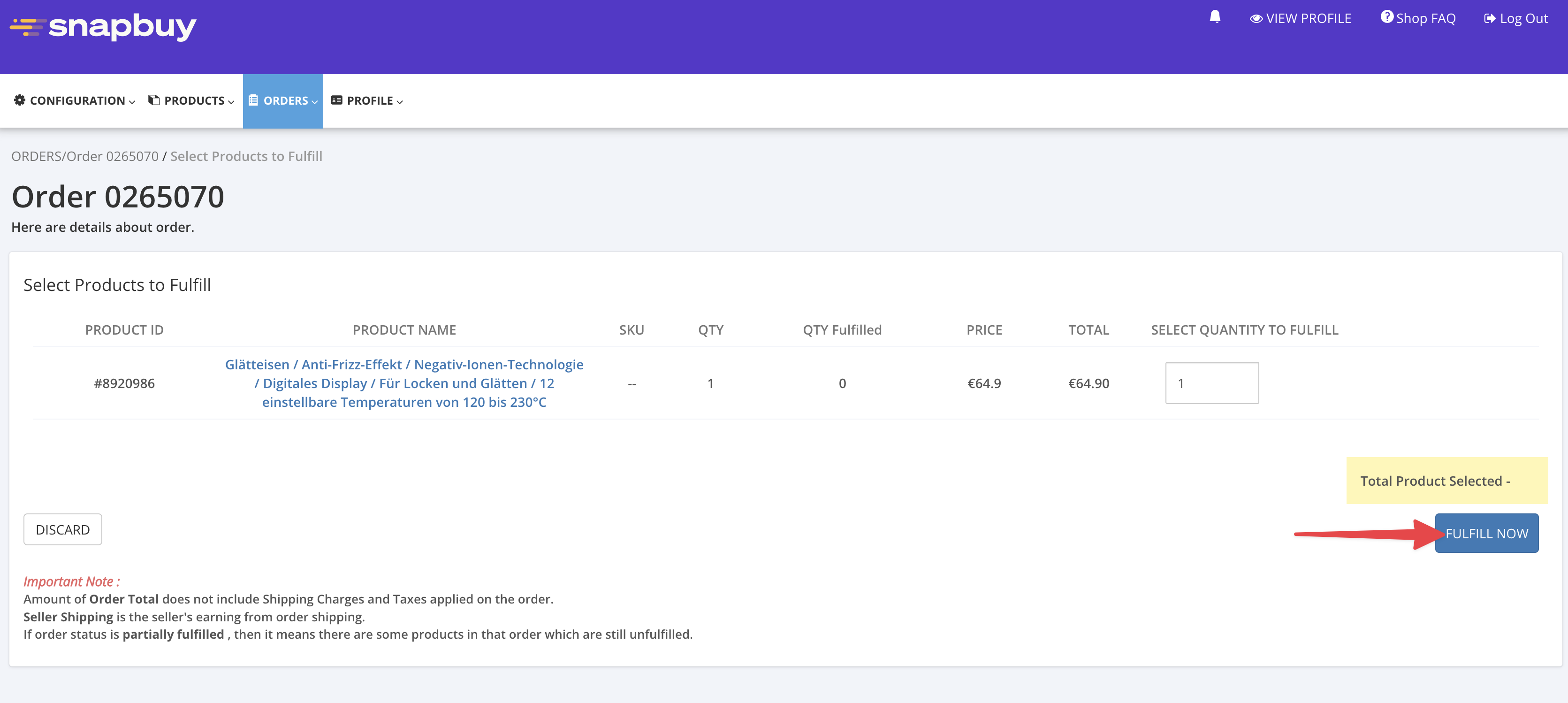
Task: Expand the PRODUCTS dropdown chevron
Action: pyautogui.click(x=231, y=102)
